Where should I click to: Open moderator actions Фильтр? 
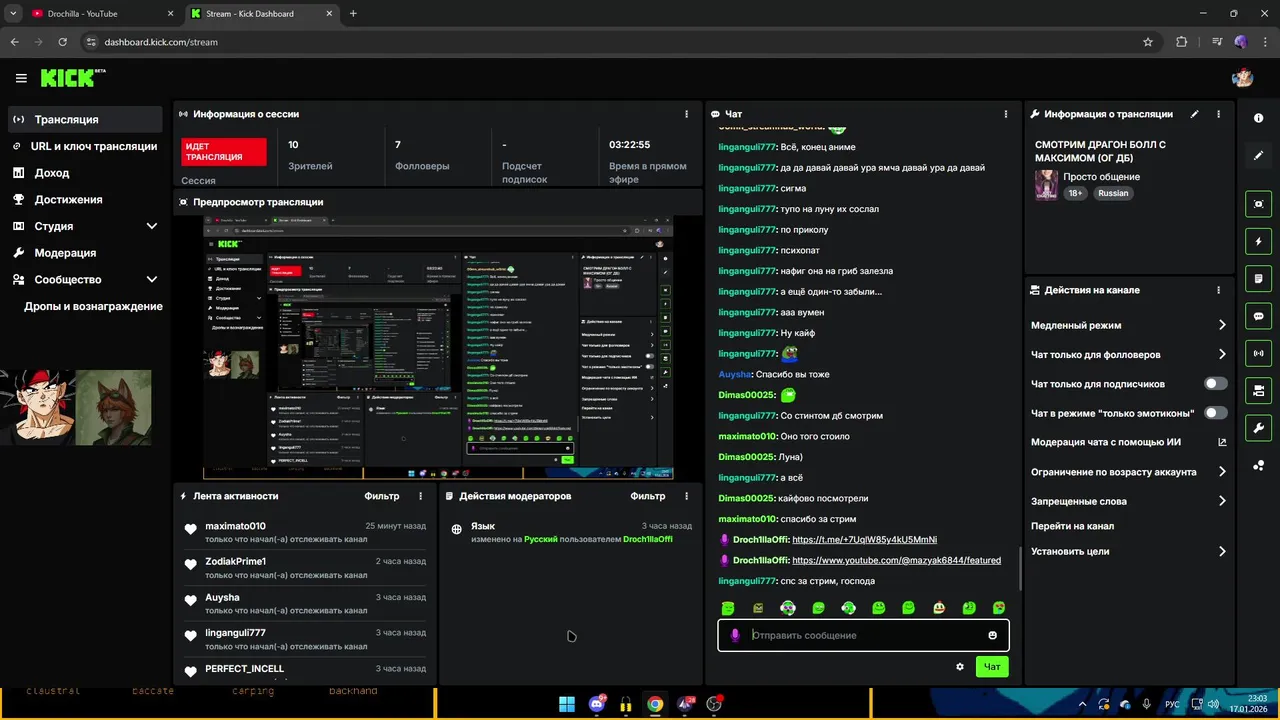click(x=648, y=496)
